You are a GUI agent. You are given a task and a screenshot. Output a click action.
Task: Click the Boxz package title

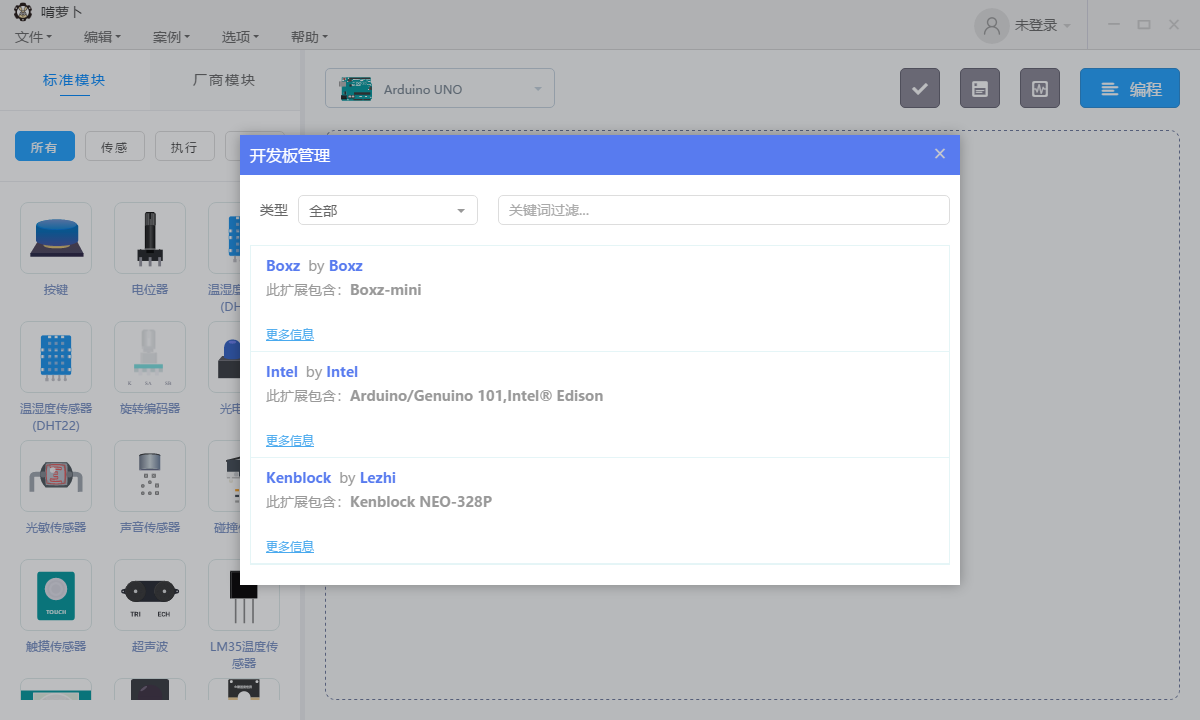(x=283, y=266)
